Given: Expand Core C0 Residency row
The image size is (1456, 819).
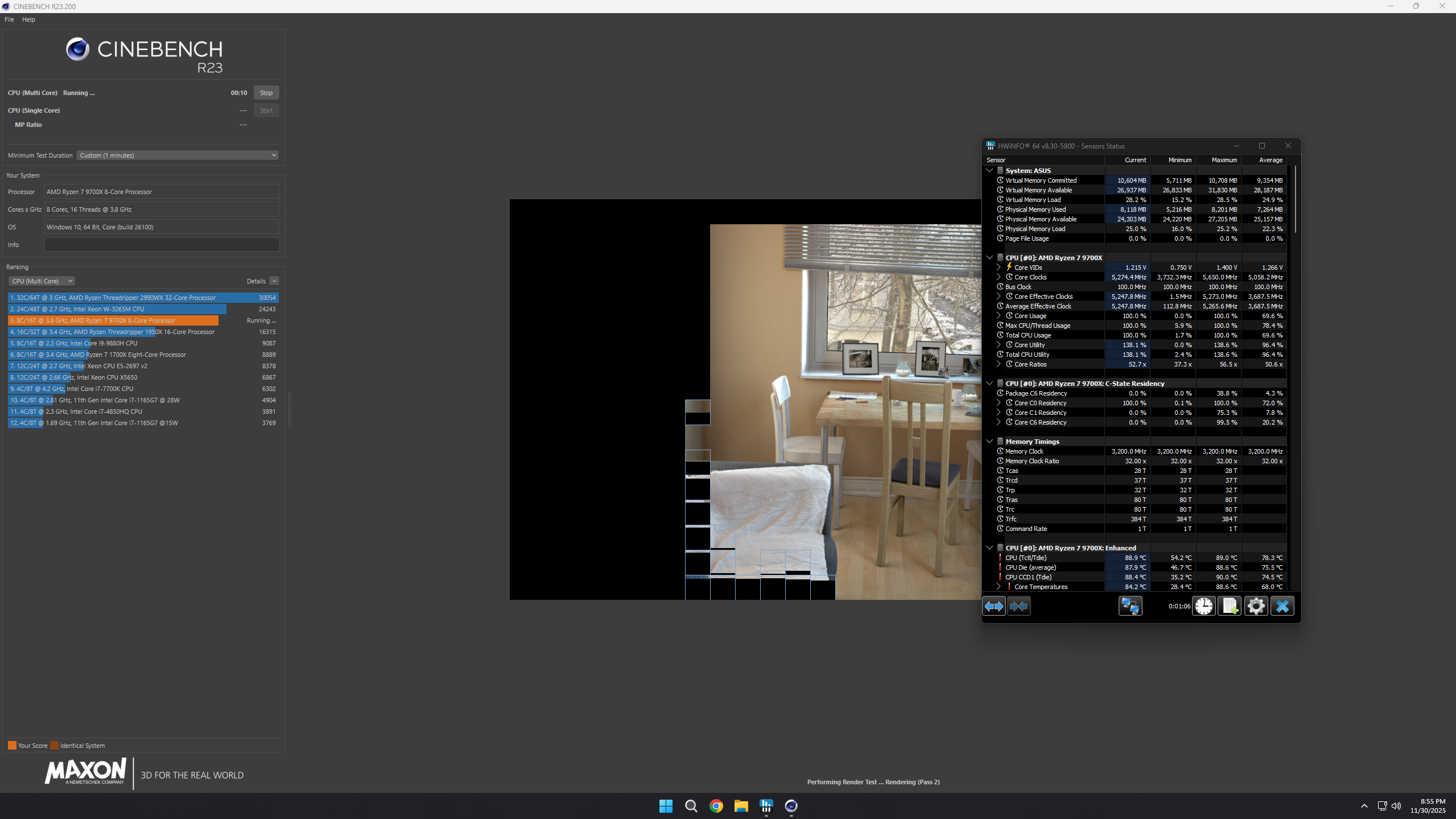Looking at the screenshot, I should 999,402.
